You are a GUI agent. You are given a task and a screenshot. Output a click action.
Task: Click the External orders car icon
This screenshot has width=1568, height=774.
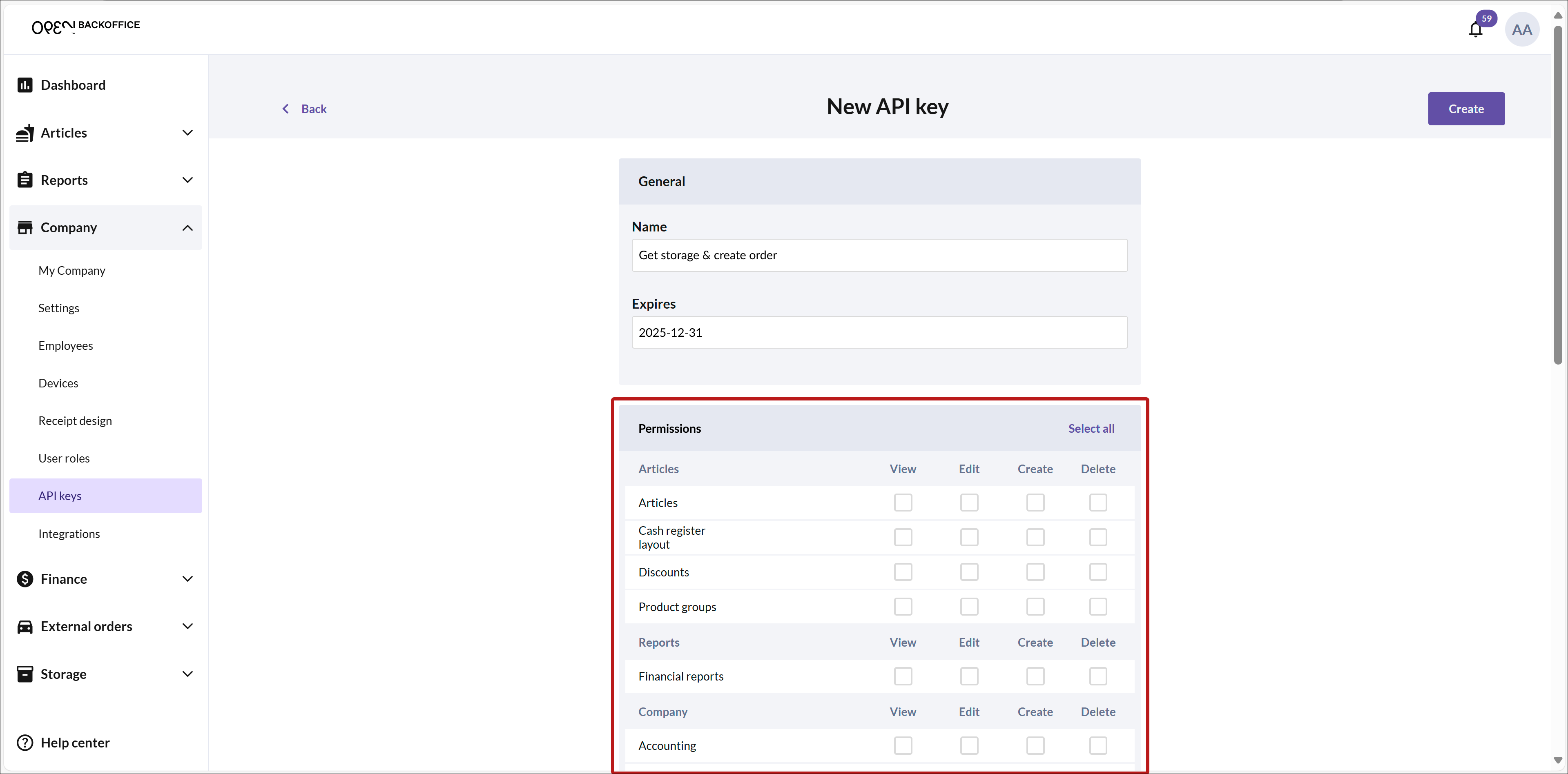coord(25,627)
